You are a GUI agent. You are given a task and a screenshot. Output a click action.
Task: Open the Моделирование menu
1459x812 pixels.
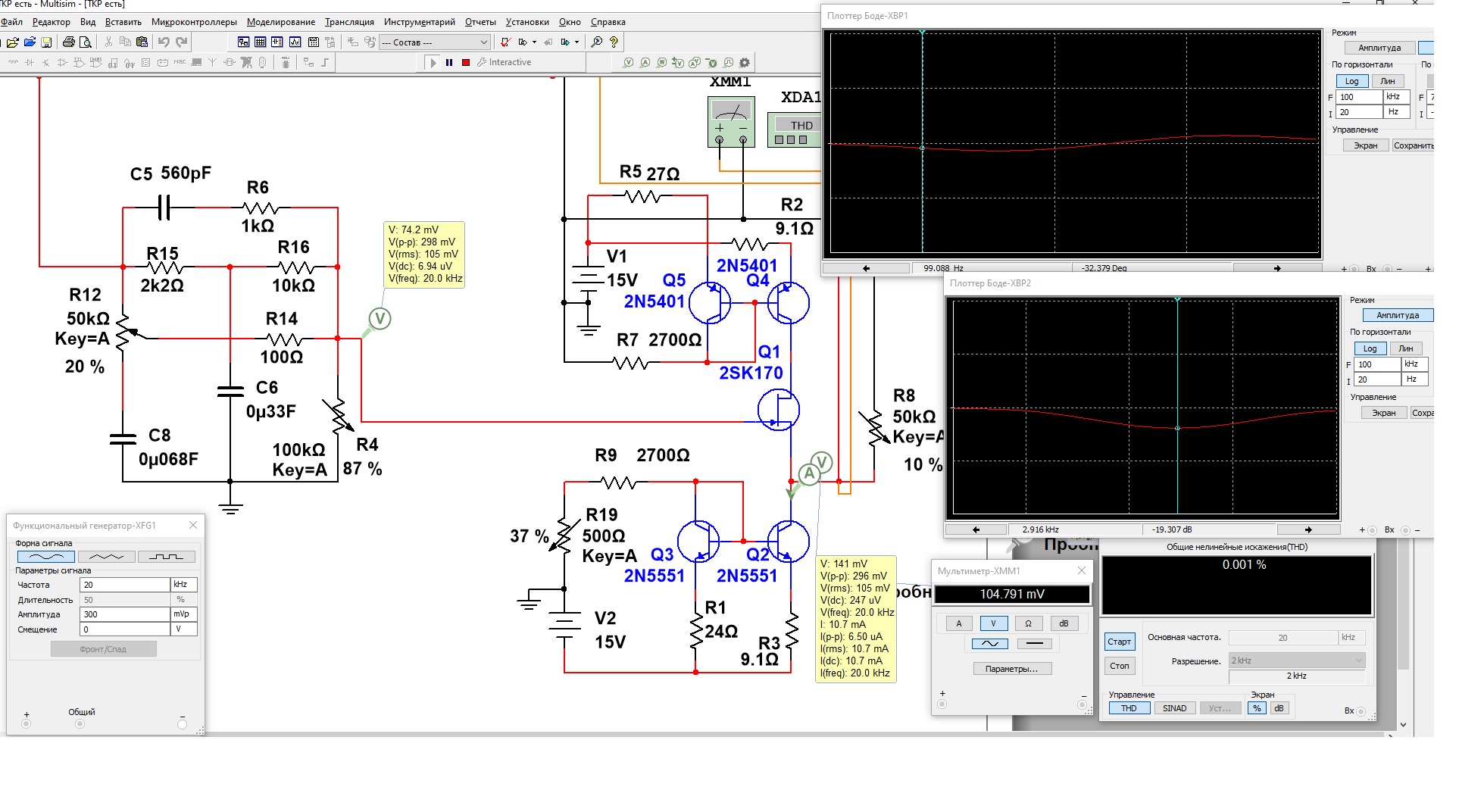[x=280, y=22]
